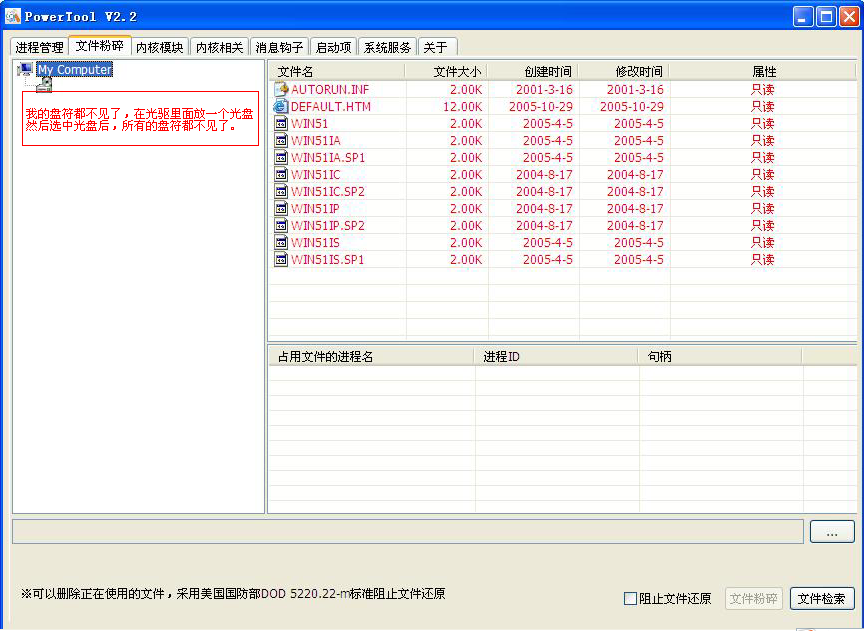Viewport: 864px width, 631px height.
Task: Click the My Computer tree icon
Action: (x=25, y=69)
